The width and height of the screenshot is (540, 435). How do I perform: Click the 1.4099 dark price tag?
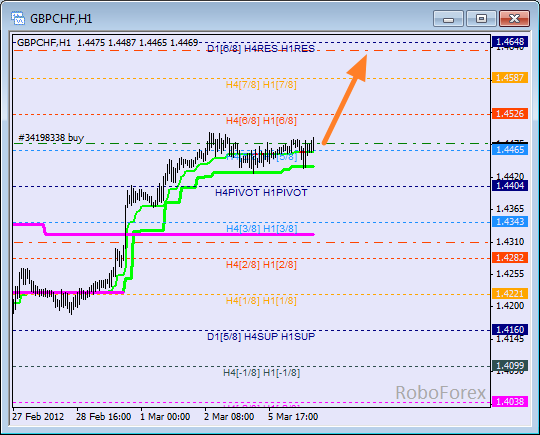tap(510, 365)
